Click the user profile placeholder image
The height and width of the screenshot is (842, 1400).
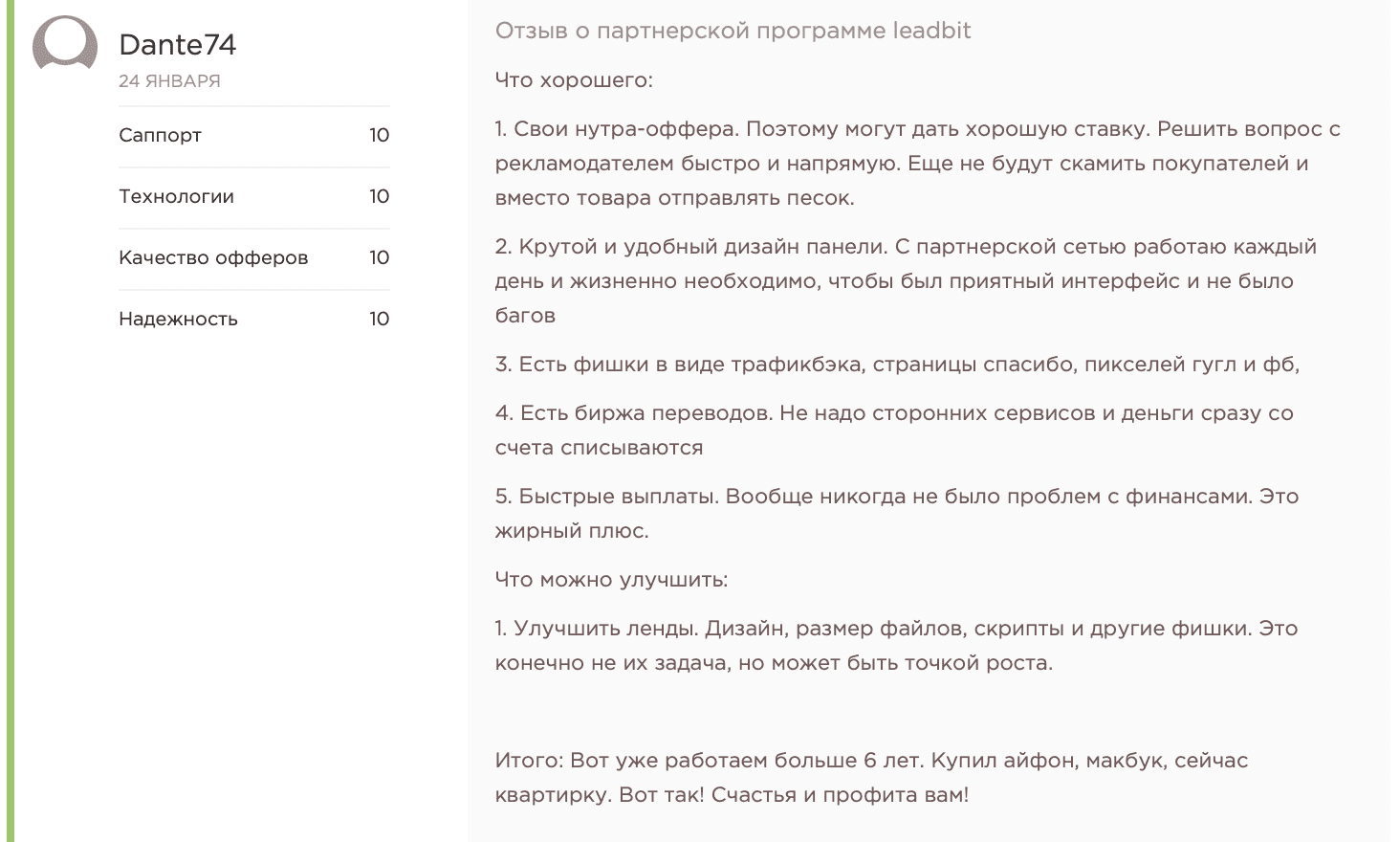coord(64,44)
